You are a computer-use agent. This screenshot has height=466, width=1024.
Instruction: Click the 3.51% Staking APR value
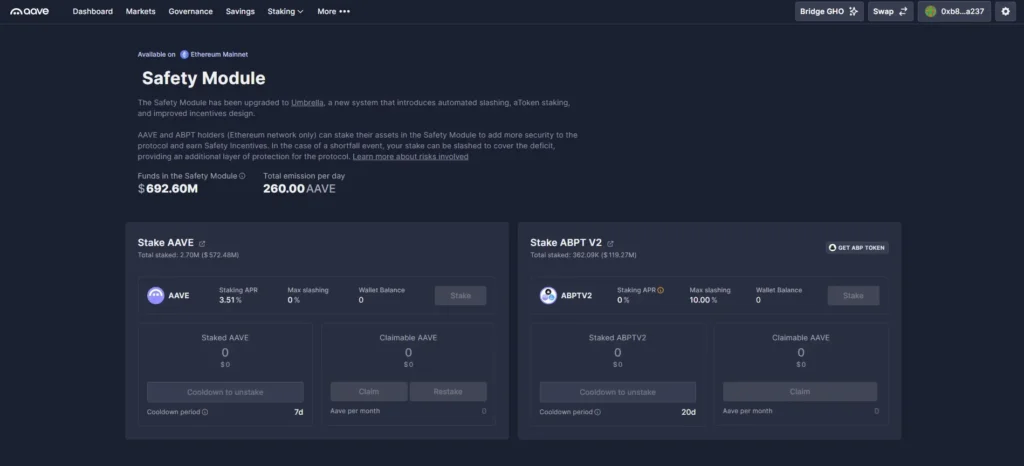click(x=231, y=300)
